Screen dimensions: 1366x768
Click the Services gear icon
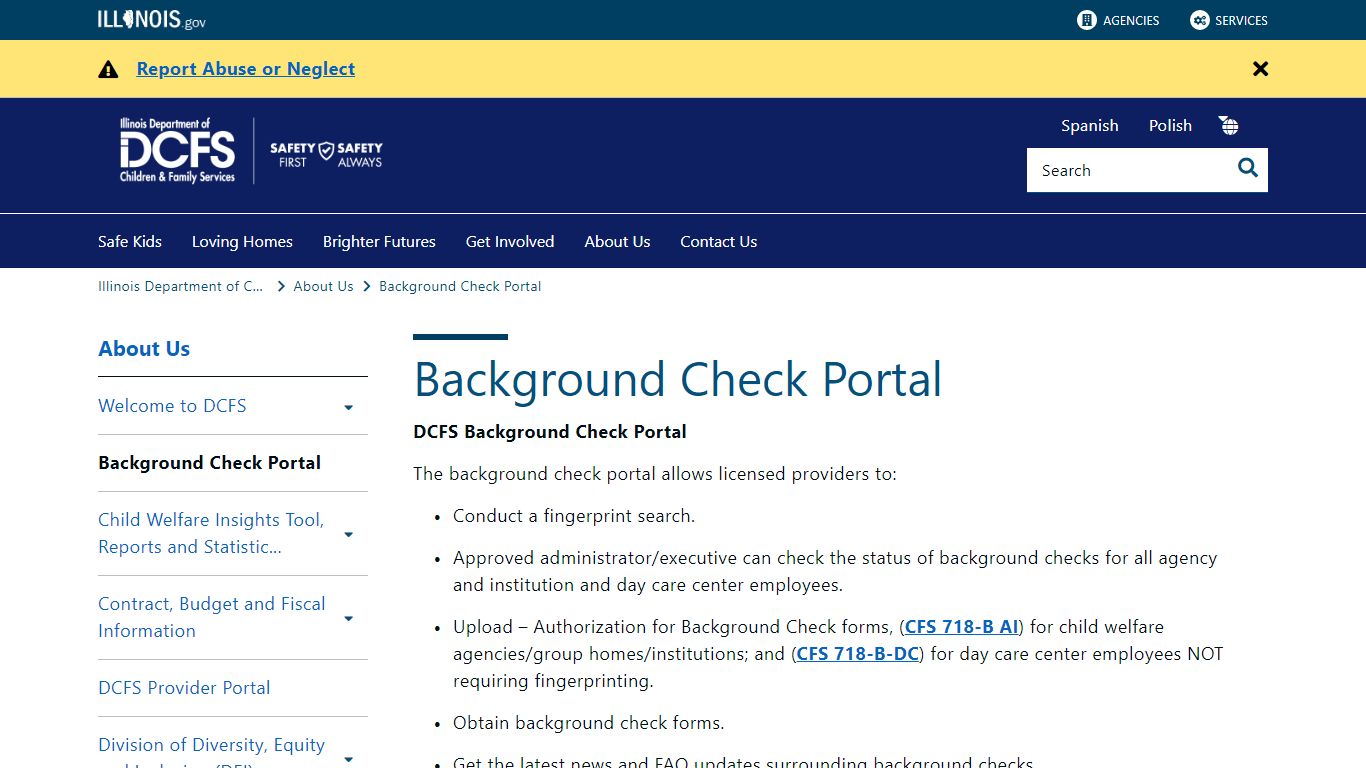pyautogui.click(x=1200, y=20)
